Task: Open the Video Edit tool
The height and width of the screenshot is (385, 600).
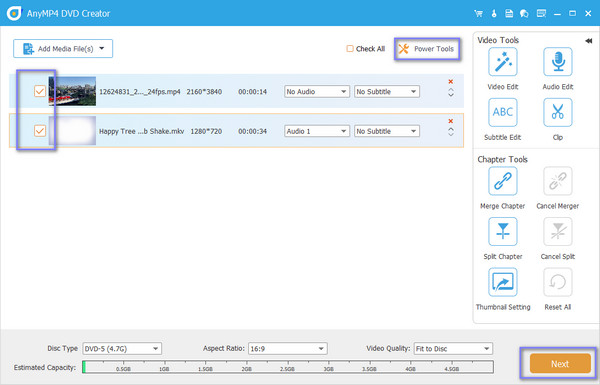Action: 502,62
